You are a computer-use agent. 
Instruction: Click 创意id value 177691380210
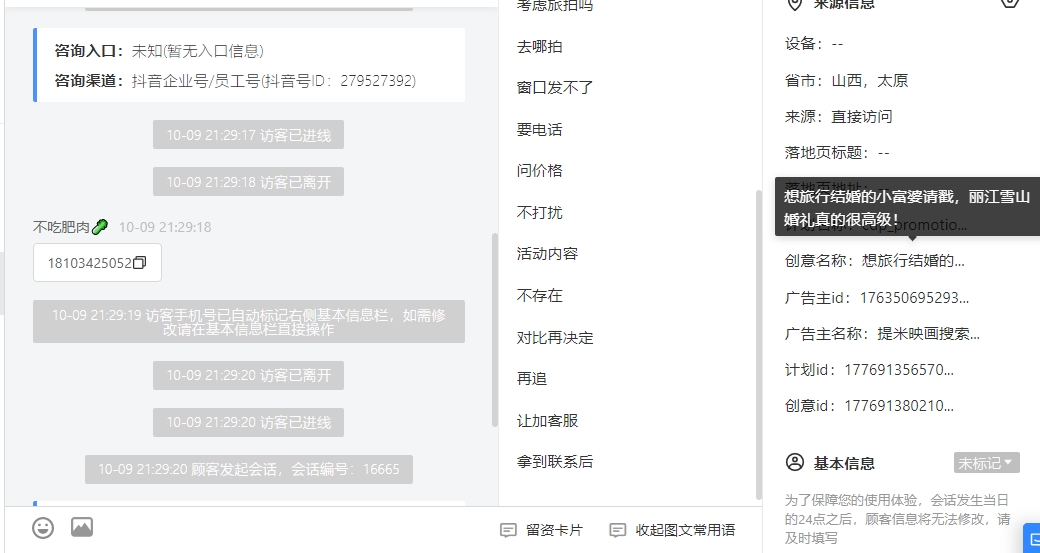899,406
